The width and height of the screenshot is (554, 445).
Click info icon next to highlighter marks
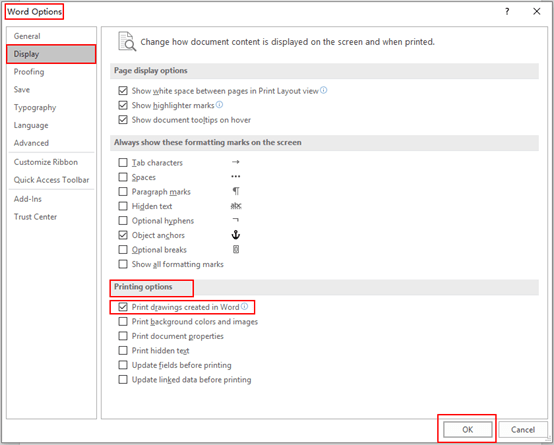(x=219, y=105)
